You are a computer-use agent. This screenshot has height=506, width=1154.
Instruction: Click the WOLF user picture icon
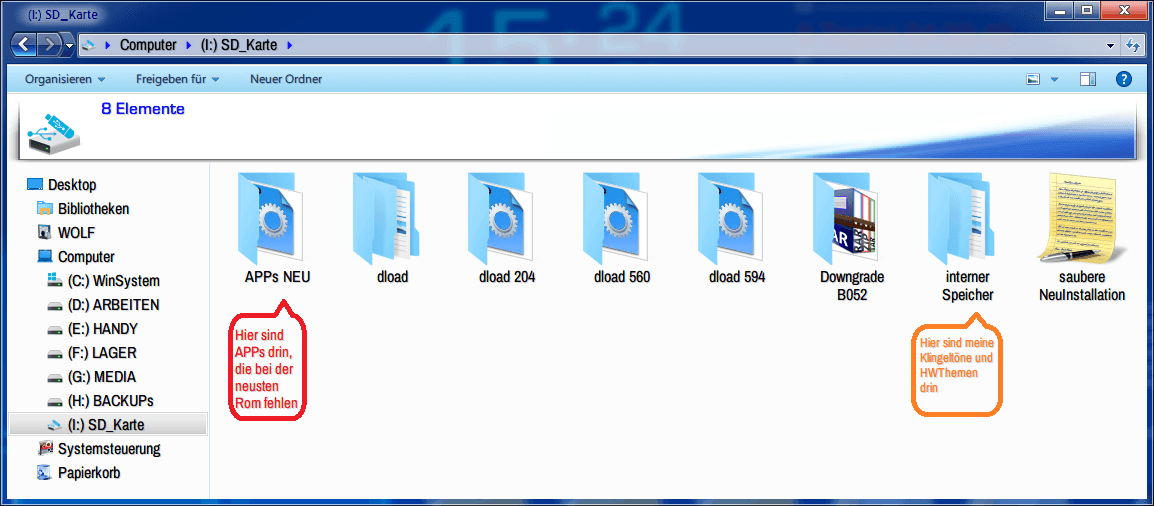click(45, 232)
